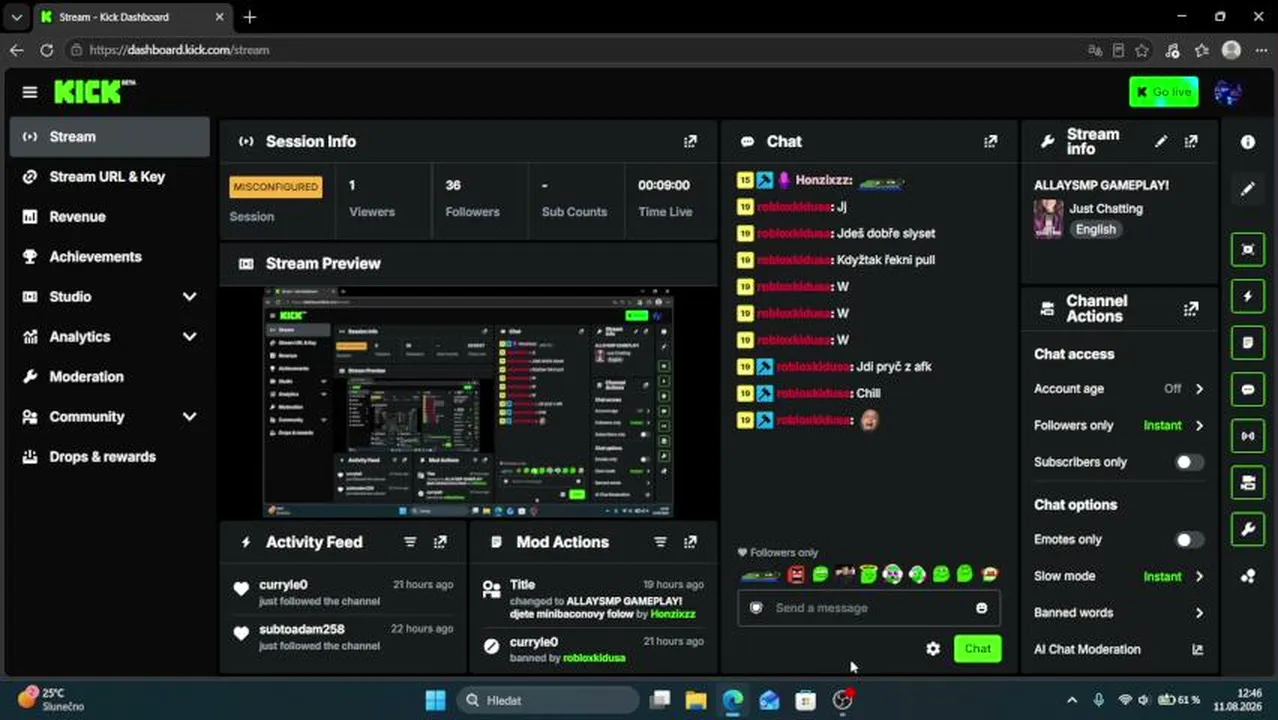The width and height of the screenshot is (1278, 720).
Task: Open the Windows Start menu
Action: (x=435, y=700)
